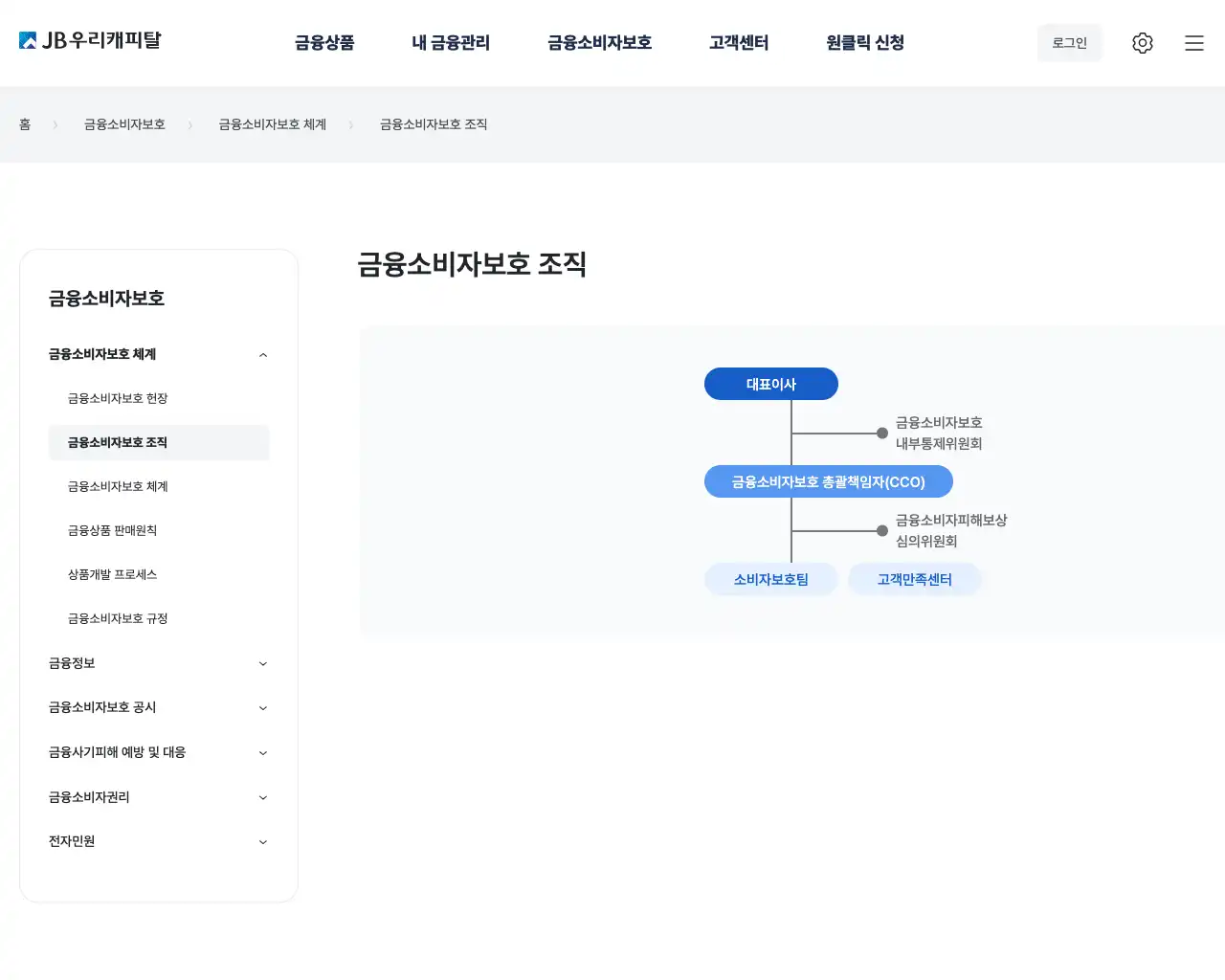The height and width of the screenshot is (980, 1225).
Task: Expand the 금융소비자권리 section
Action: 159,797
